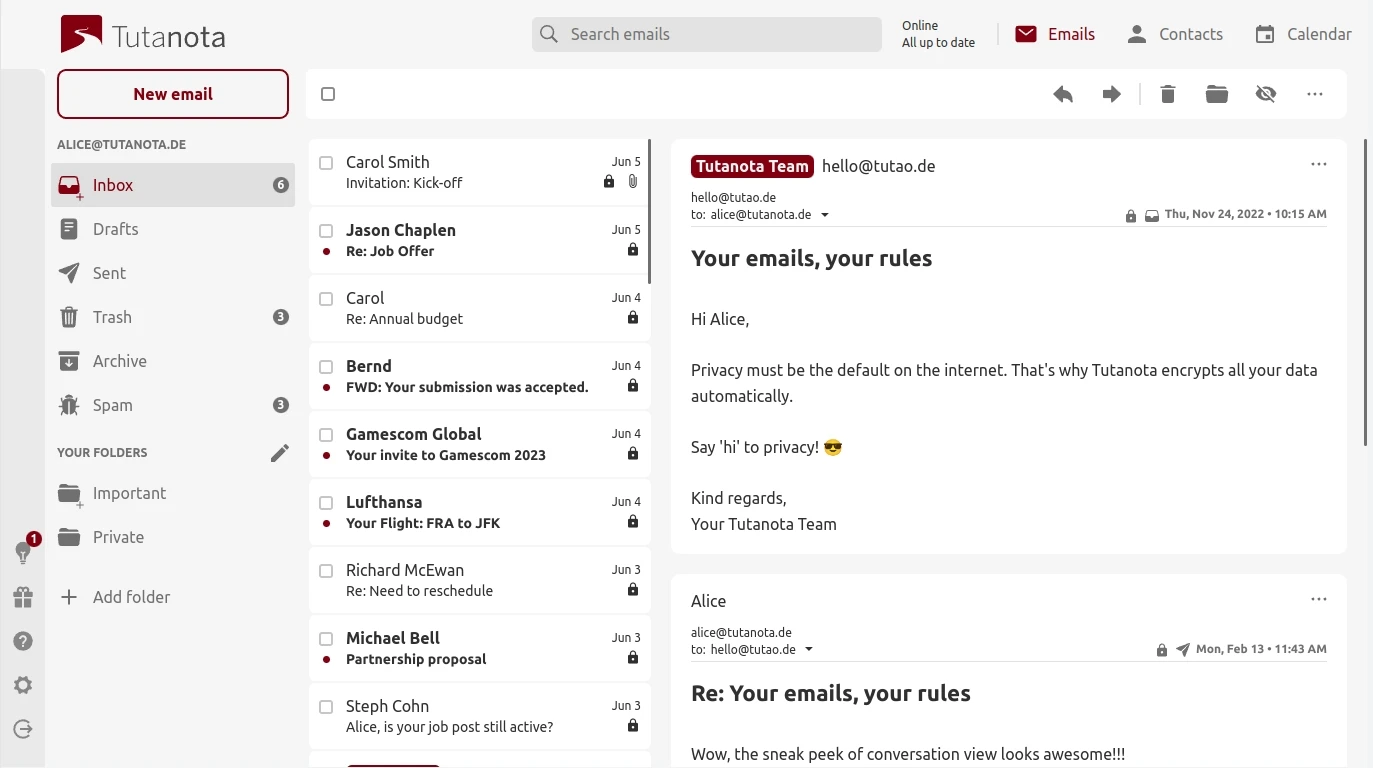Click the email list scrollbar
The height and width of the screenshot is (768, 1373).
point(650,212)
